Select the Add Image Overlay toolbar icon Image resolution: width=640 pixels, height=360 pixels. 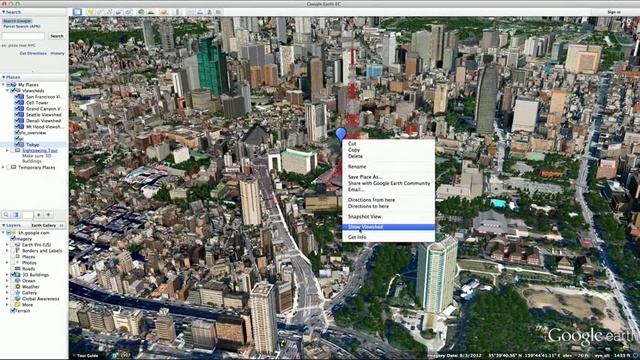pos(119,12)
